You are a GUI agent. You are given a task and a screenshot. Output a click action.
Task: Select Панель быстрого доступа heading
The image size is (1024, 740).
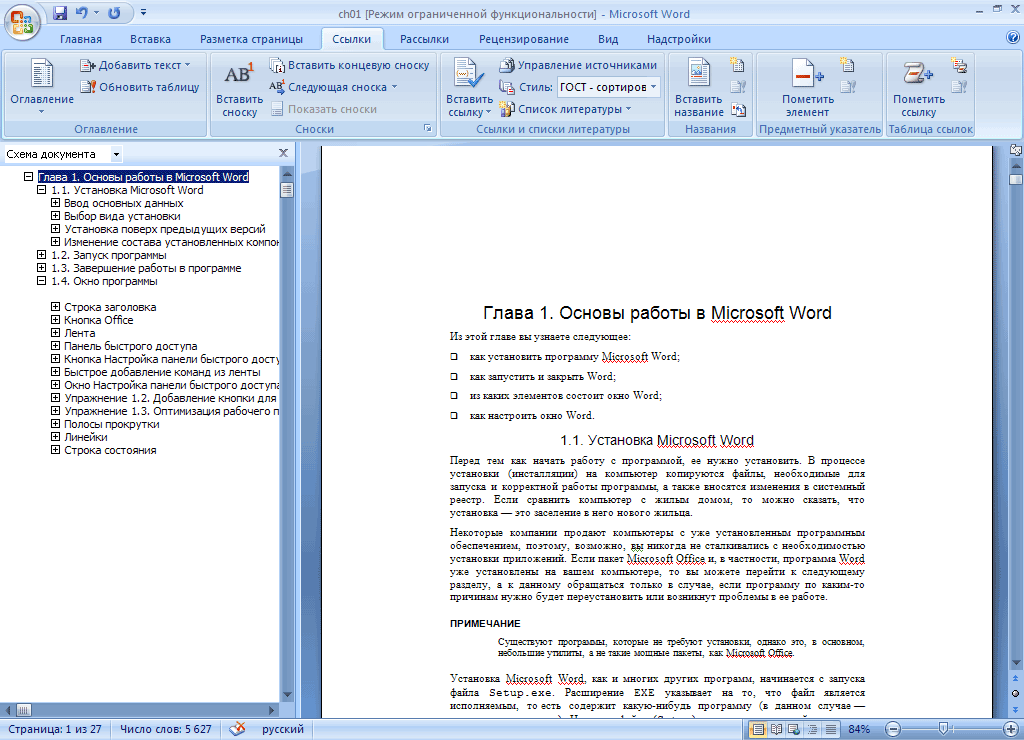pos(131,346)
